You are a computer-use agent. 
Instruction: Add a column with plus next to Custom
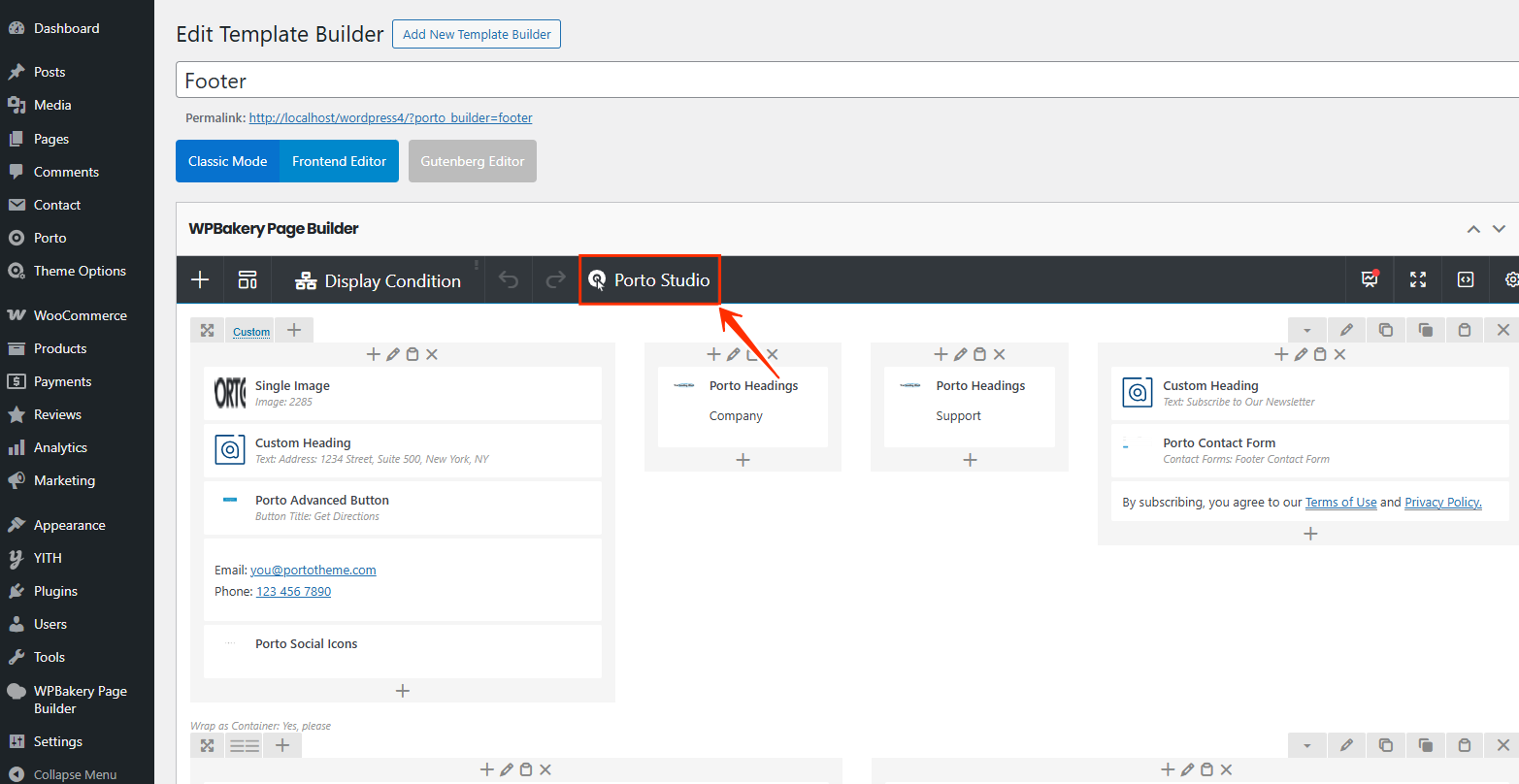click(x=294, y=331)
